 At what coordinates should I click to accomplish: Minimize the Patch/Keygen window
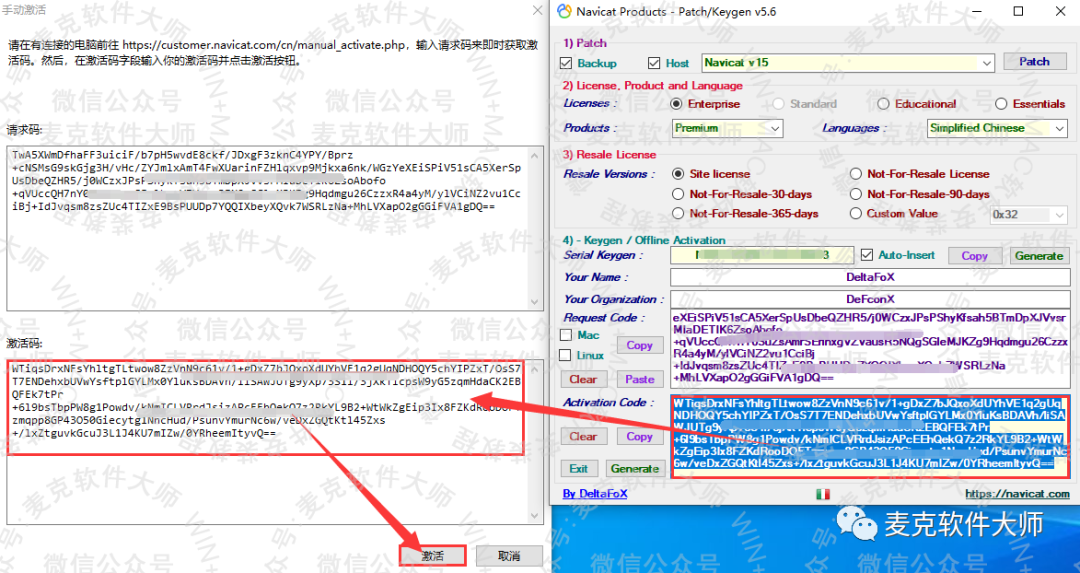tap(976, 11)
